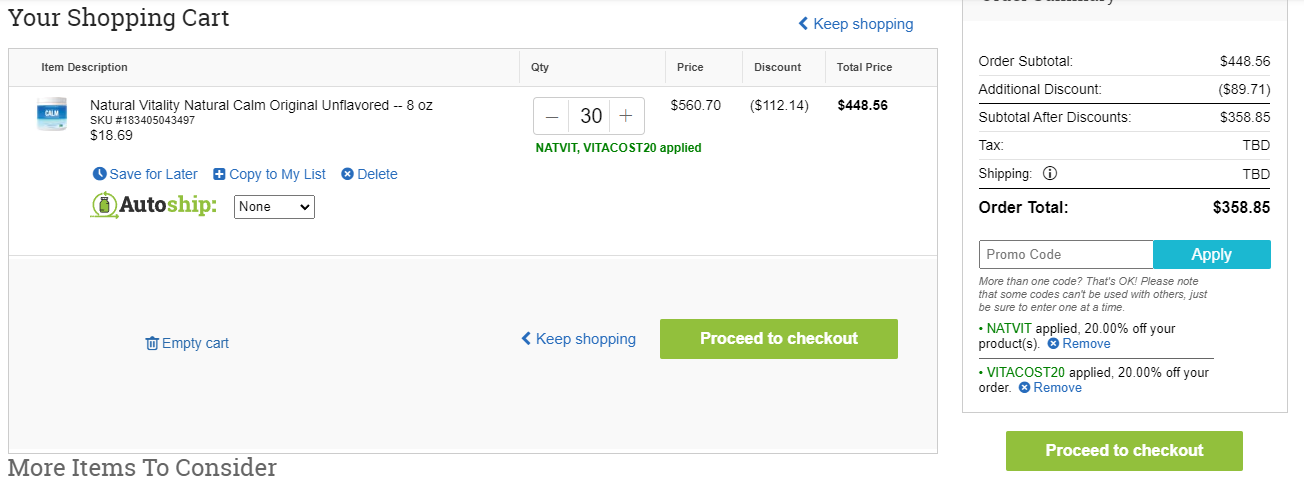Click the Remove x icon for NATVIT

(x=1053, y=344)
